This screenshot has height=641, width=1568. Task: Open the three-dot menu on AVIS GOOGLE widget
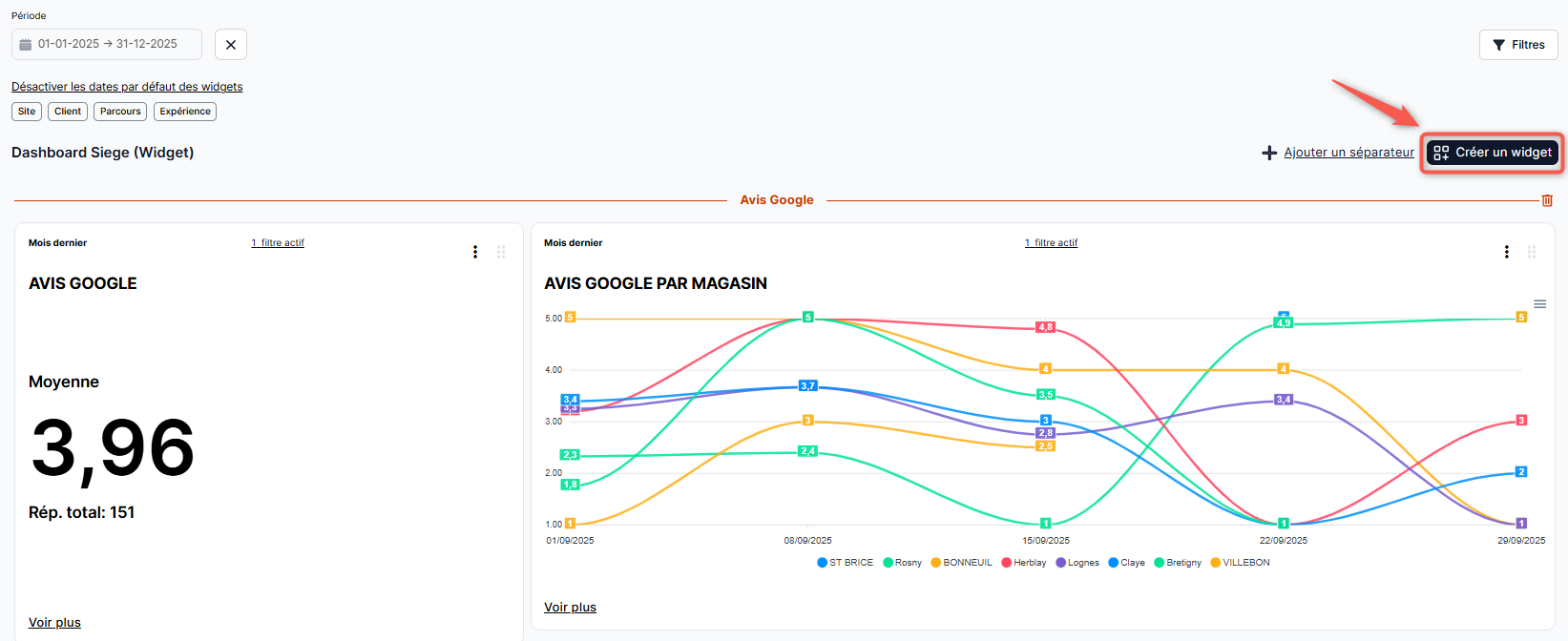point(475,252)
